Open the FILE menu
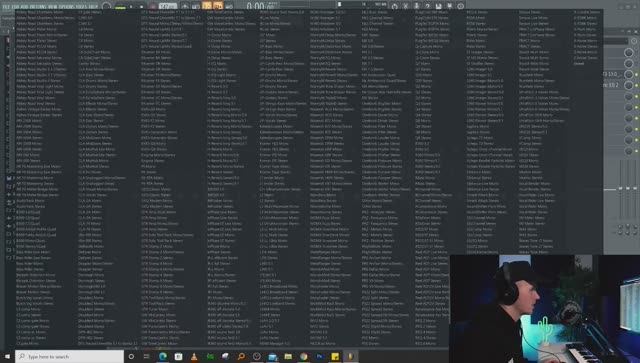Viewport: 640px width, 363px height. coord(7,7)
